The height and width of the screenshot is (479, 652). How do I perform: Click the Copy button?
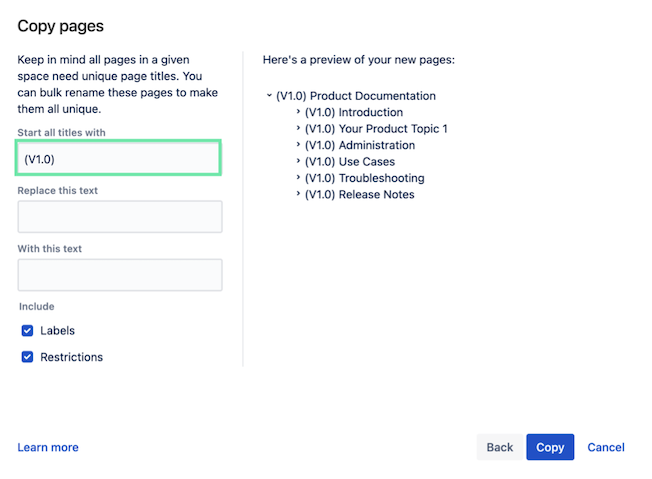[x=550, y=447]
